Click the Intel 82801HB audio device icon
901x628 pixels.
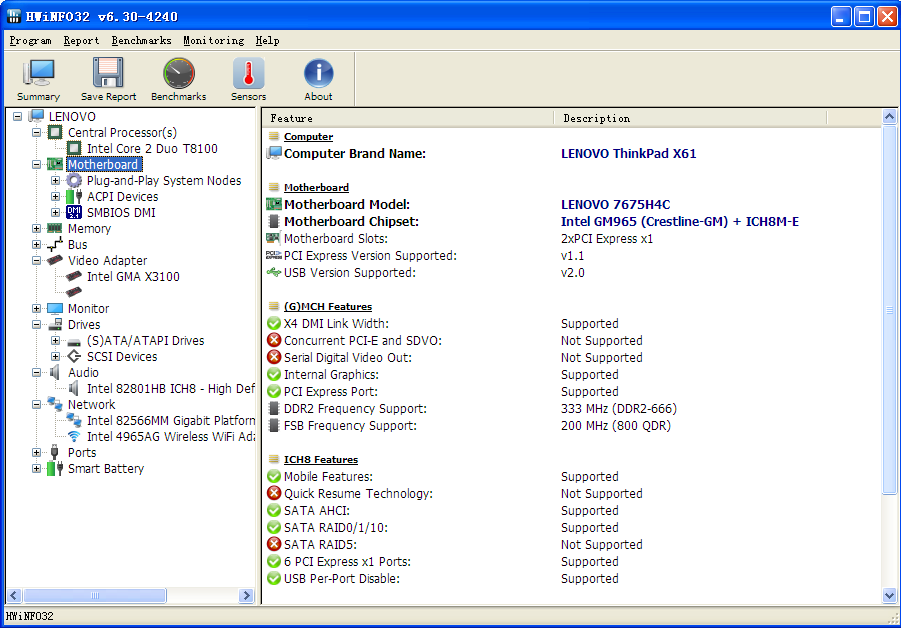tap(74, 388)
